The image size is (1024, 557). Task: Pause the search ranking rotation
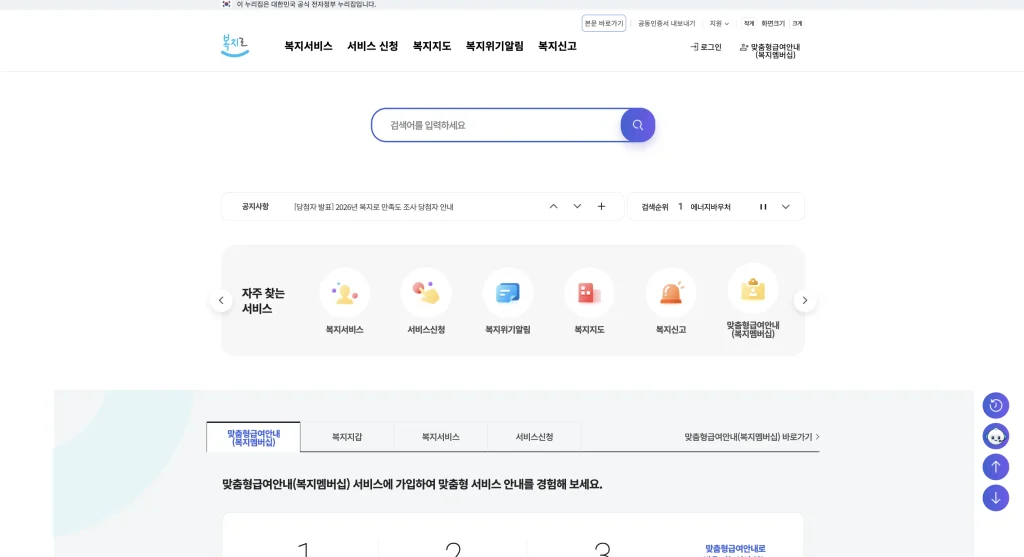(x=763, y=207)
